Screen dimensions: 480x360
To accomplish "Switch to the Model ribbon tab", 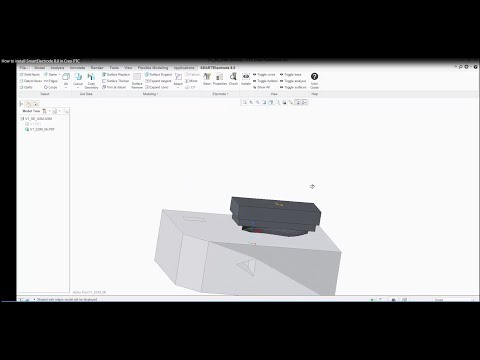I will [x=40, y=68].
